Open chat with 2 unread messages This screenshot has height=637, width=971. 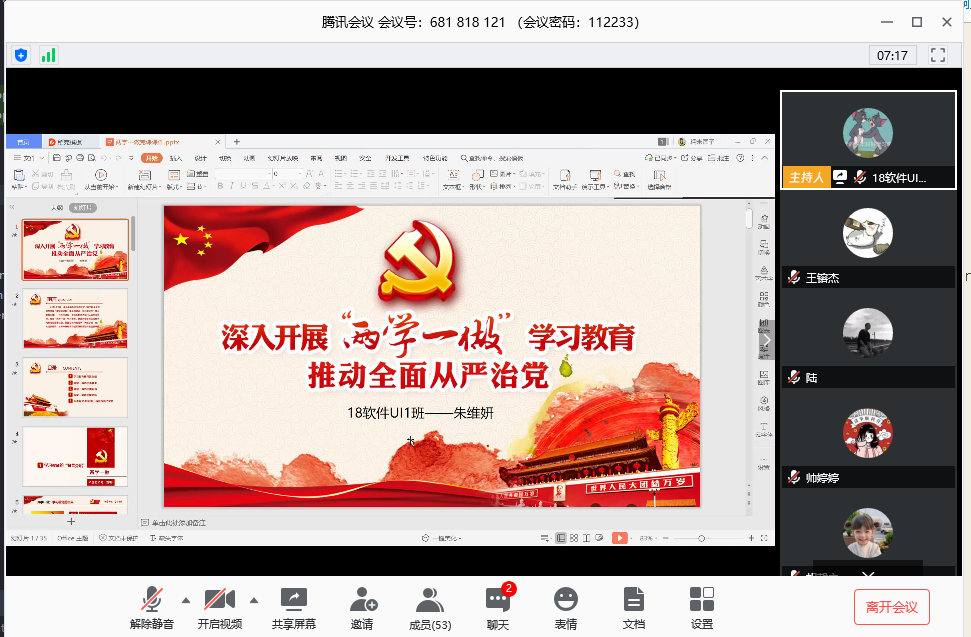499,607
